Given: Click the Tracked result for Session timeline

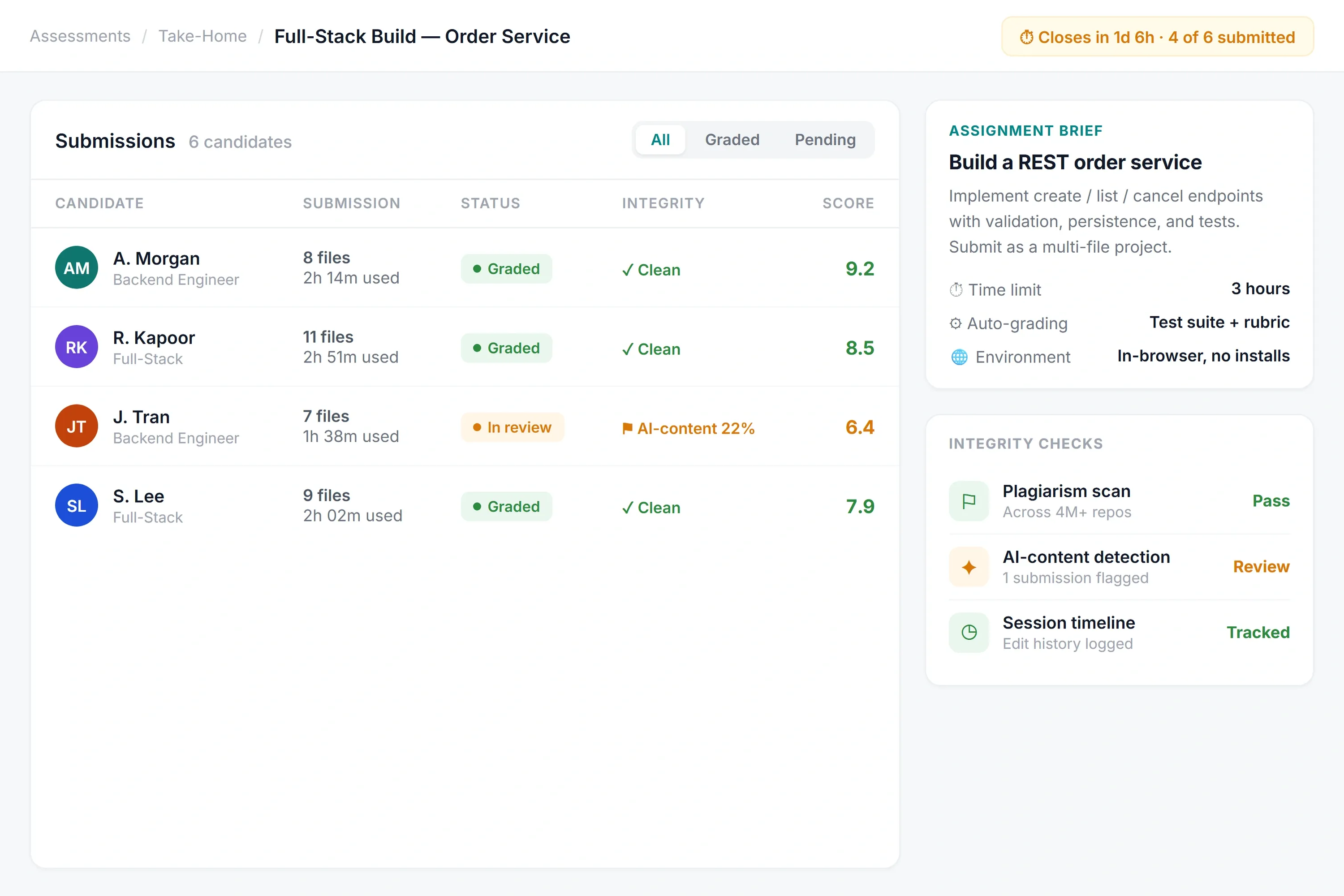Looking at the screenshot, I should point(1258,632).
